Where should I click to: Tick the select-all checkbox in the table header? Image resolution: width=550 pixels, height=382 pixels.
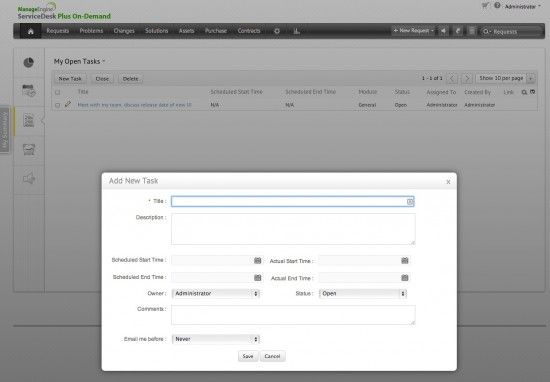coord(58,92)
